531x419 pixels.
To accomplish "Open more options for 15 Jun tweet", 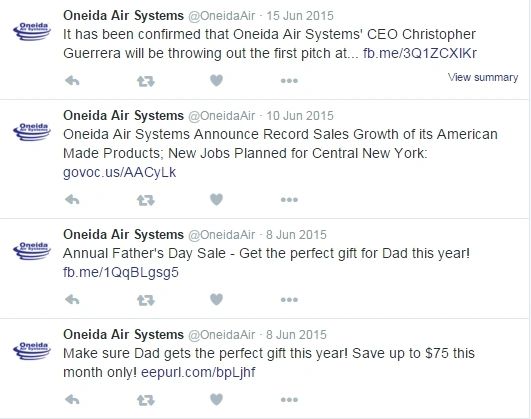I will [x=289, y=81].
